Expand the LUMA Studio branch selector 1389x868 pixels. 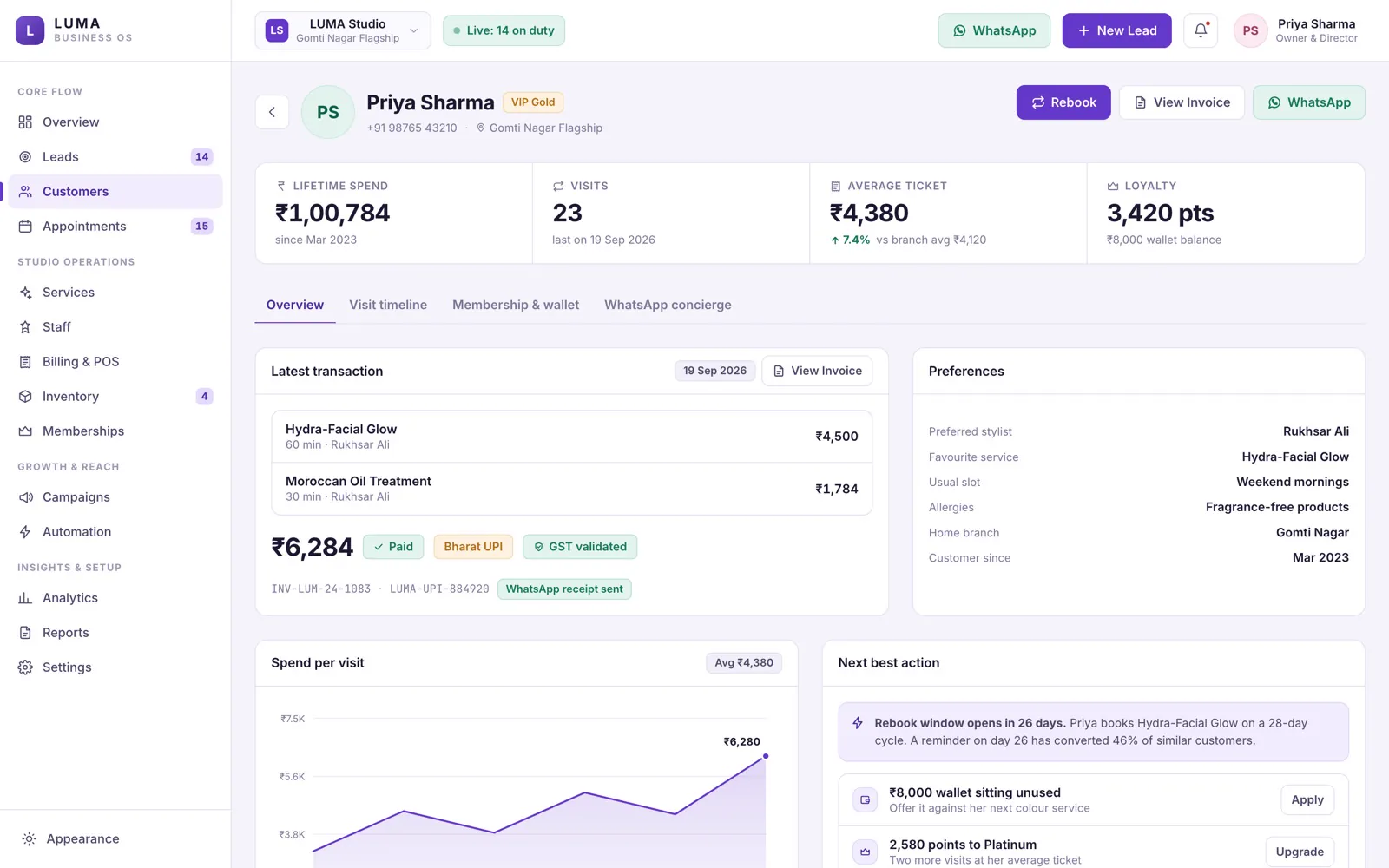(x=343, y=30)
